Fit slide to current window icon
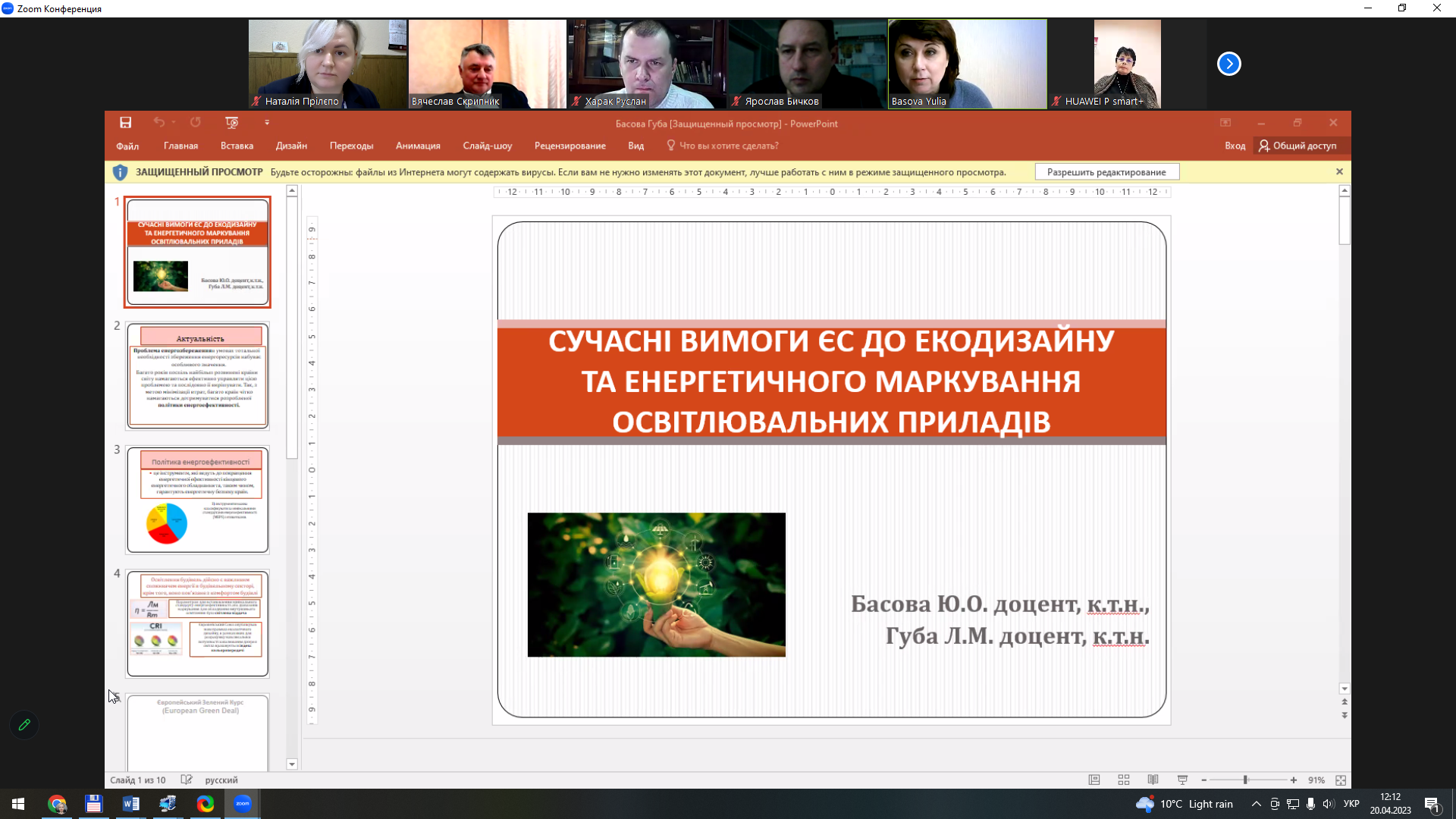 pos(1341,780)
